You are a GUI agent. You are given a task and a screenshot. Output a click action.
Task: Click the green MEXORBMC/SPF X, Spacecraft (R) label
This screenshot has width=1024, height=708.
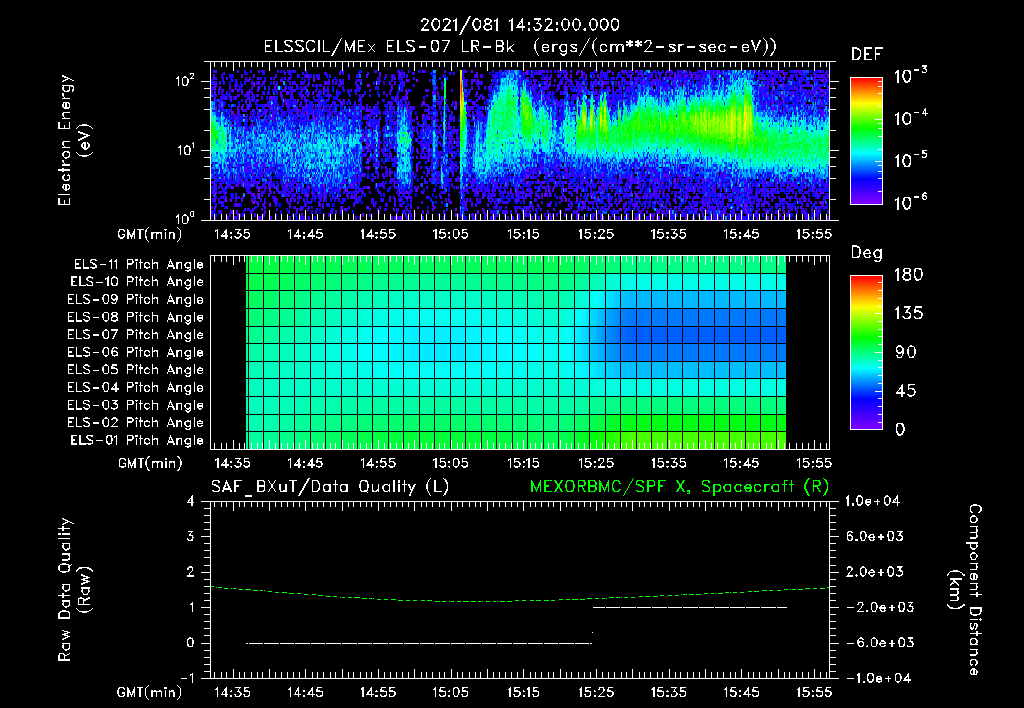point(679,487)
